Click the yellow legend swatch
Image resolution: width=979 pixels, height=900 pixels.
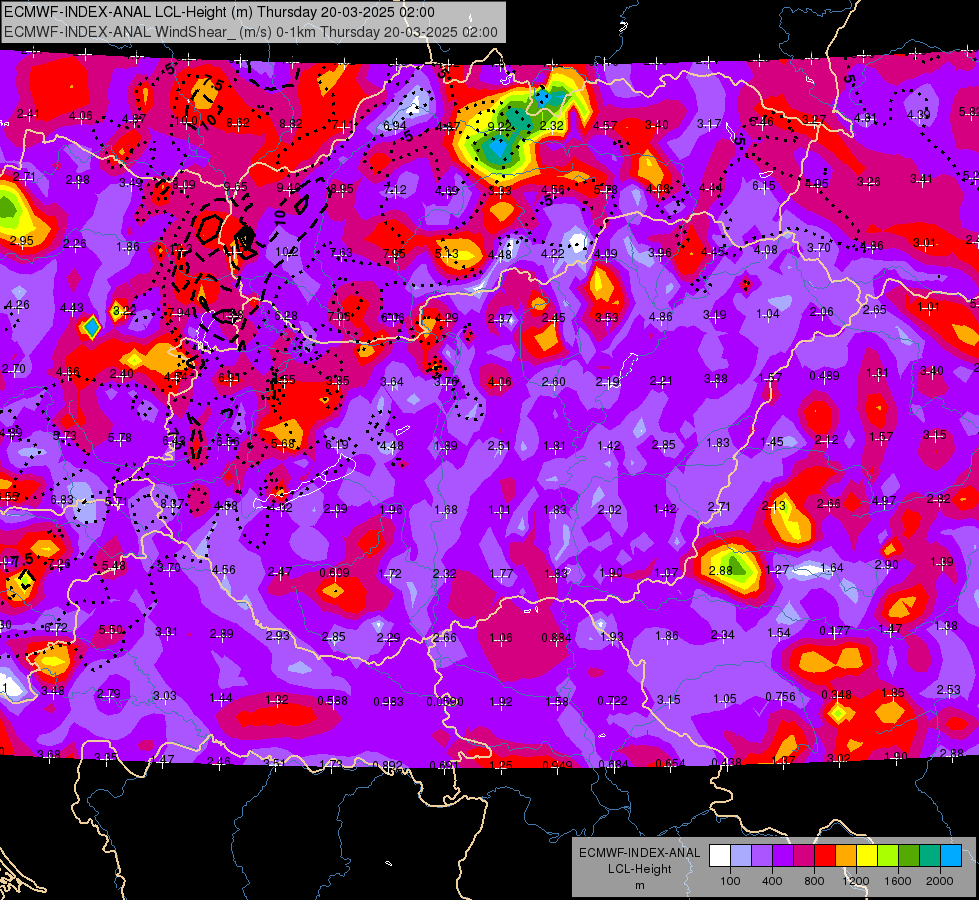[867, 856]
